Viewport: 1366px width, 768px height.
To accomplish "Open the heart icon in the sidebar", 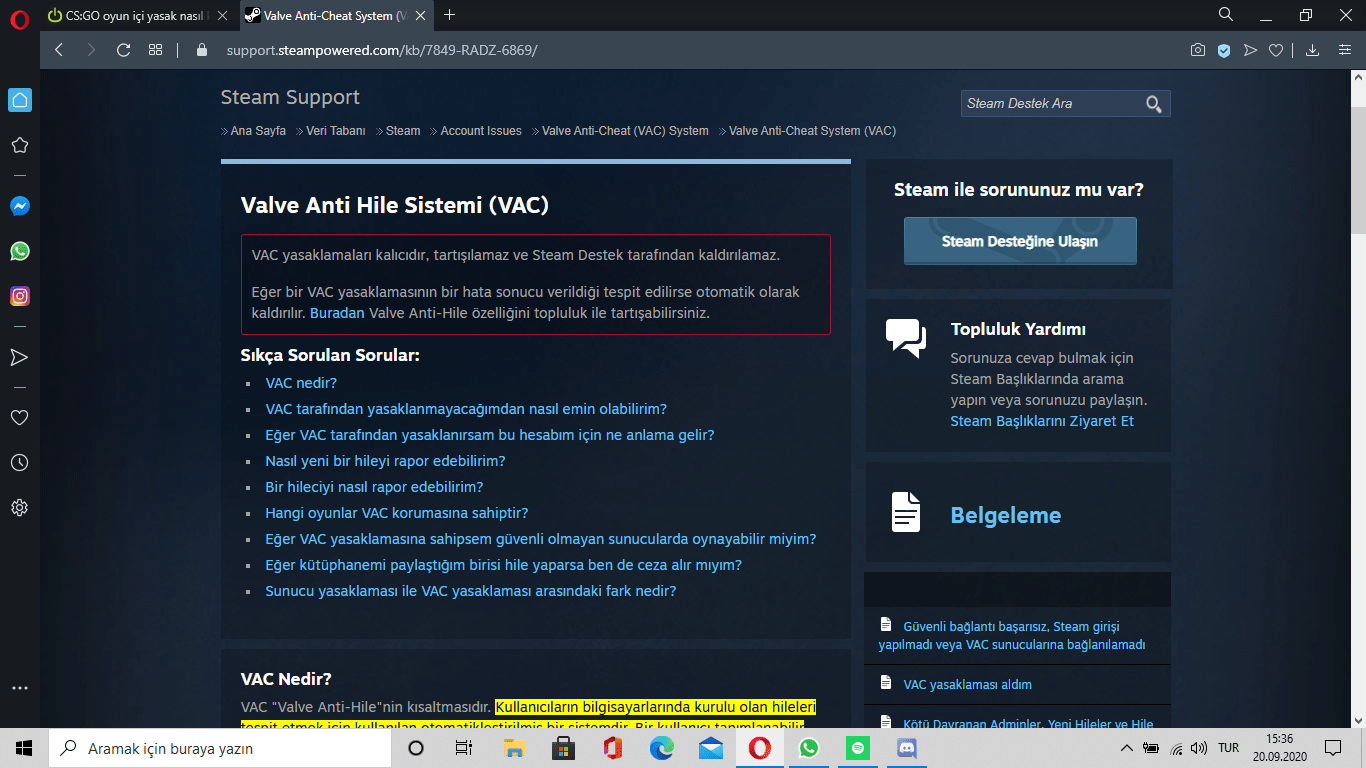I will pyautogui.click(x=19, y=418).
